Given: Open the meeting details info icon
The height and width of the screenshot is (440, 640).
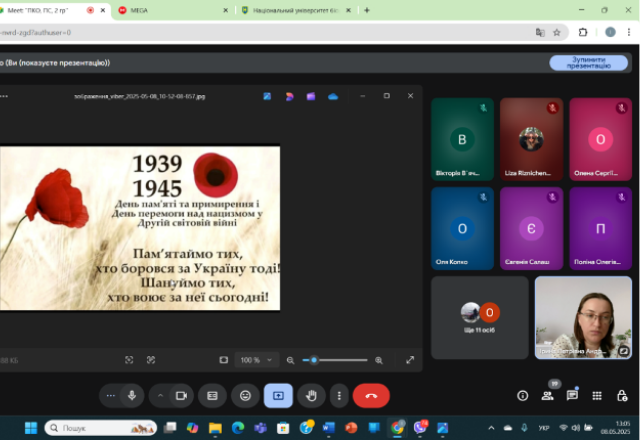Looking at the screenshot, I should click(522, 396).
